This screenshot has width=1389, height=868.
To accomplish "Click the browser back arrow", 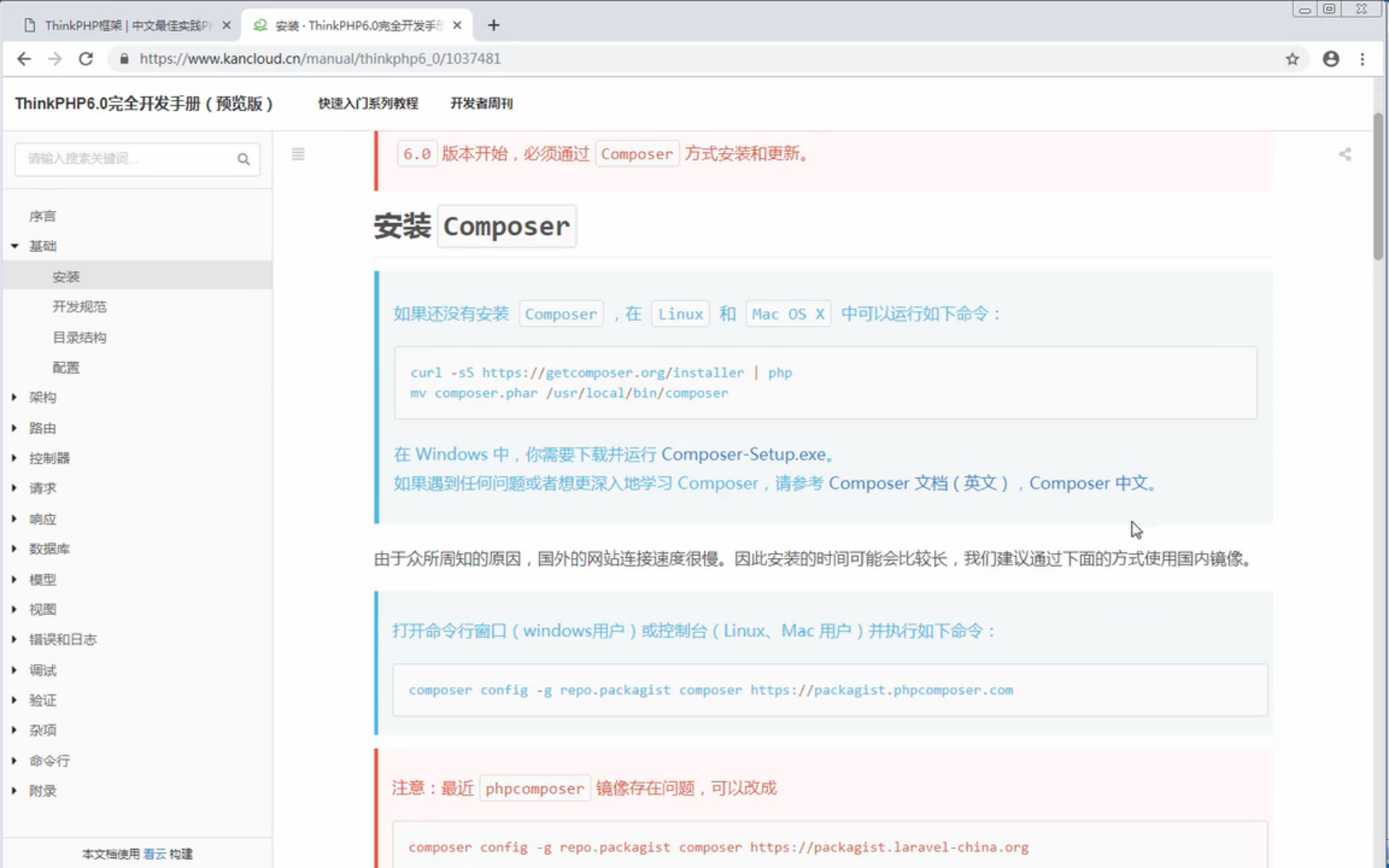I will click(24, 59).
